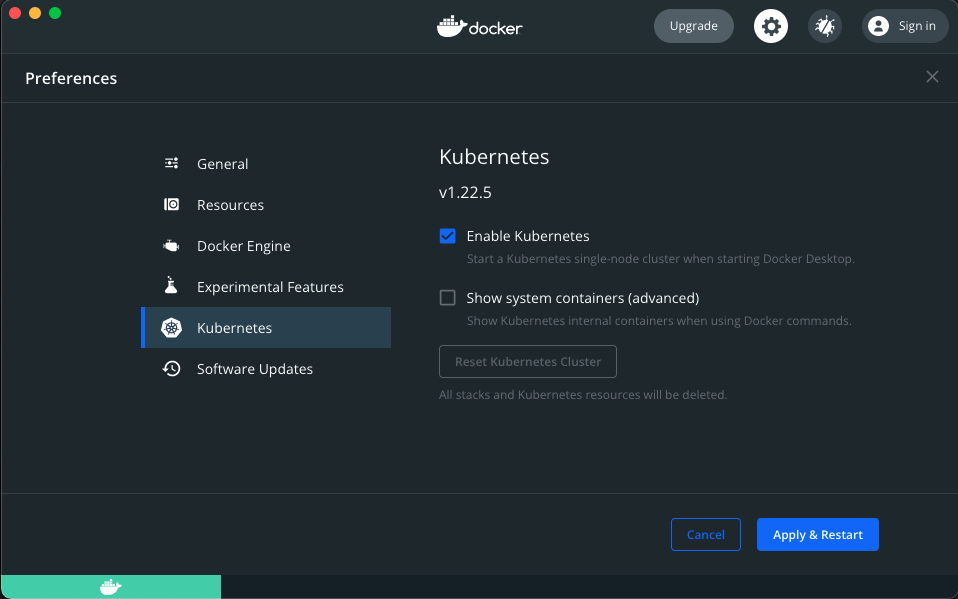Select the Kubernetes sidebar item
958x599 pixels.
(266, 328)
